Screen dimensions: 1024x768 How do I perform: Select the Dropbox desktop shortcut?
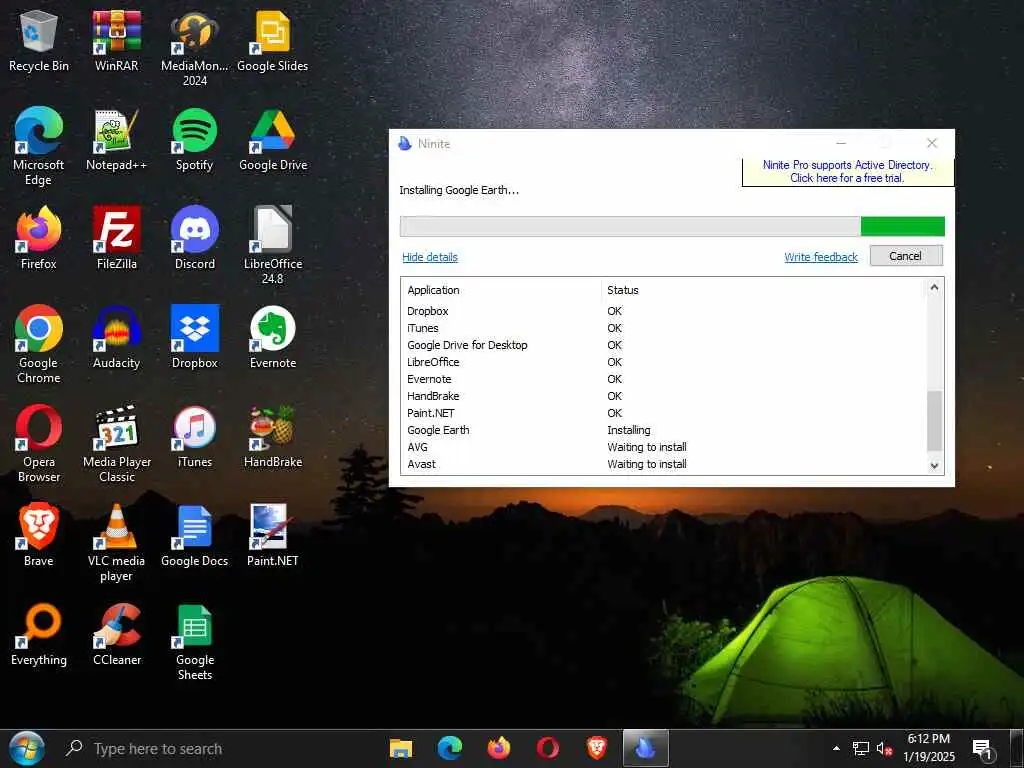point(195,338)
